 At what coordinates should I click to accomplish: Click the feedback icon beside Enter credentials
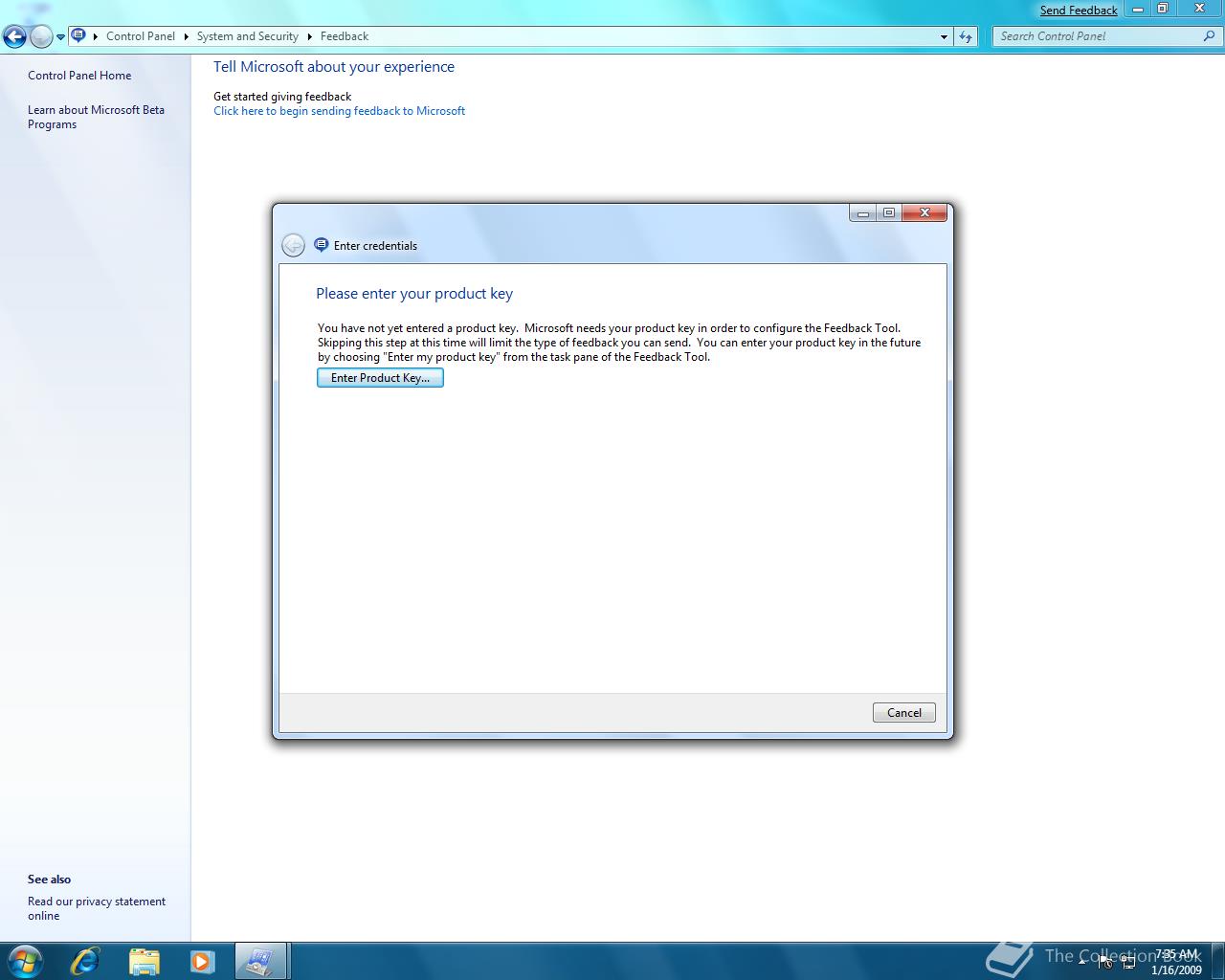click(322, 245)
